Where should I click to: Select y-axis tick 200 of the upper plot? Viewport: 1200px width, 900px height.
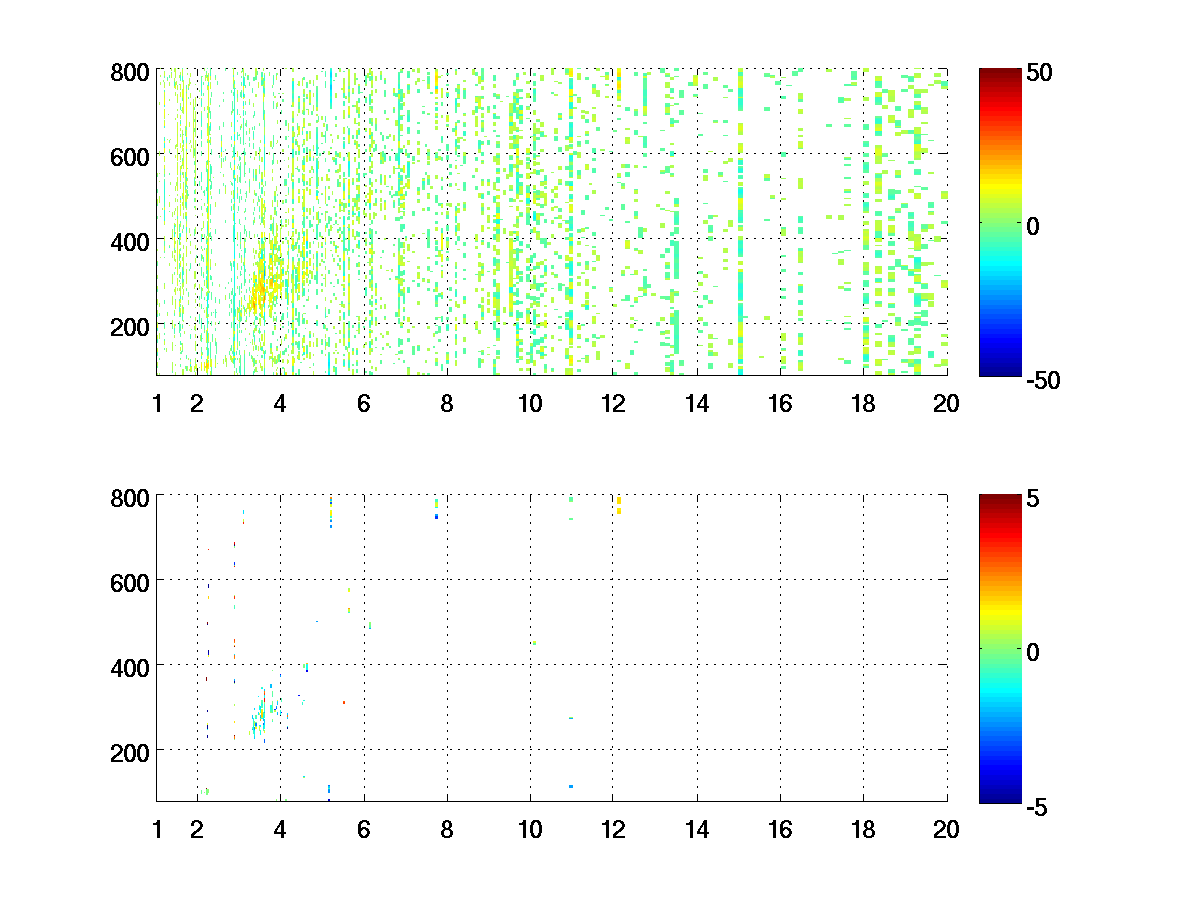[x=131, y=326]
